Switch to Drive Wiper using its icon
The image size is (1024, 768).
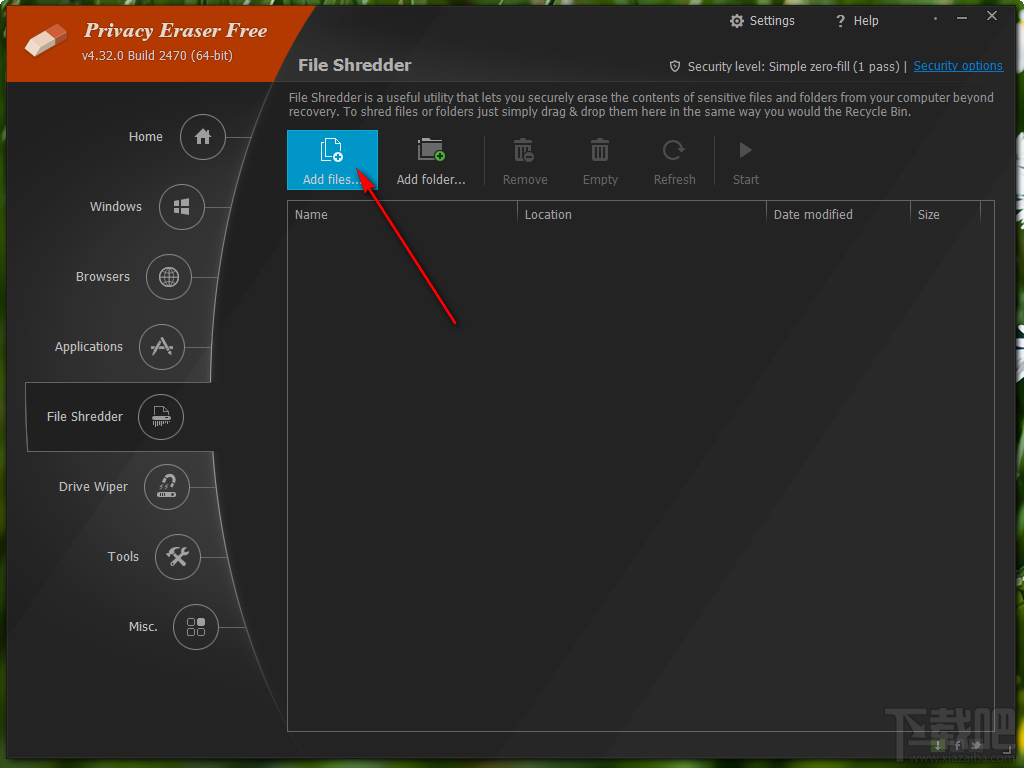167,487
